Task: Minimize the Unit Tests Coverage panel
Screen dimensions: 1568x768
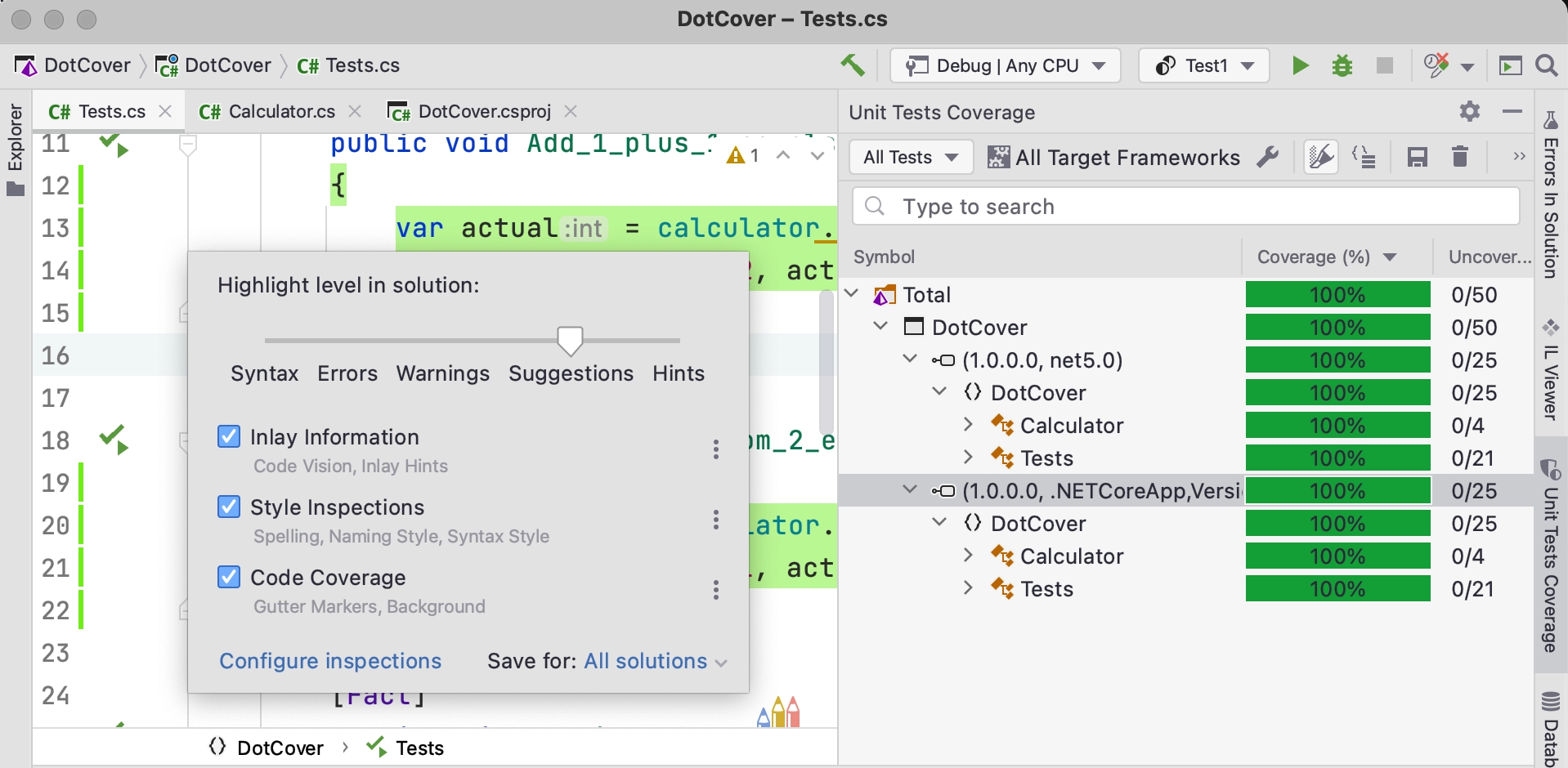Action: [x=1512, y=111]
